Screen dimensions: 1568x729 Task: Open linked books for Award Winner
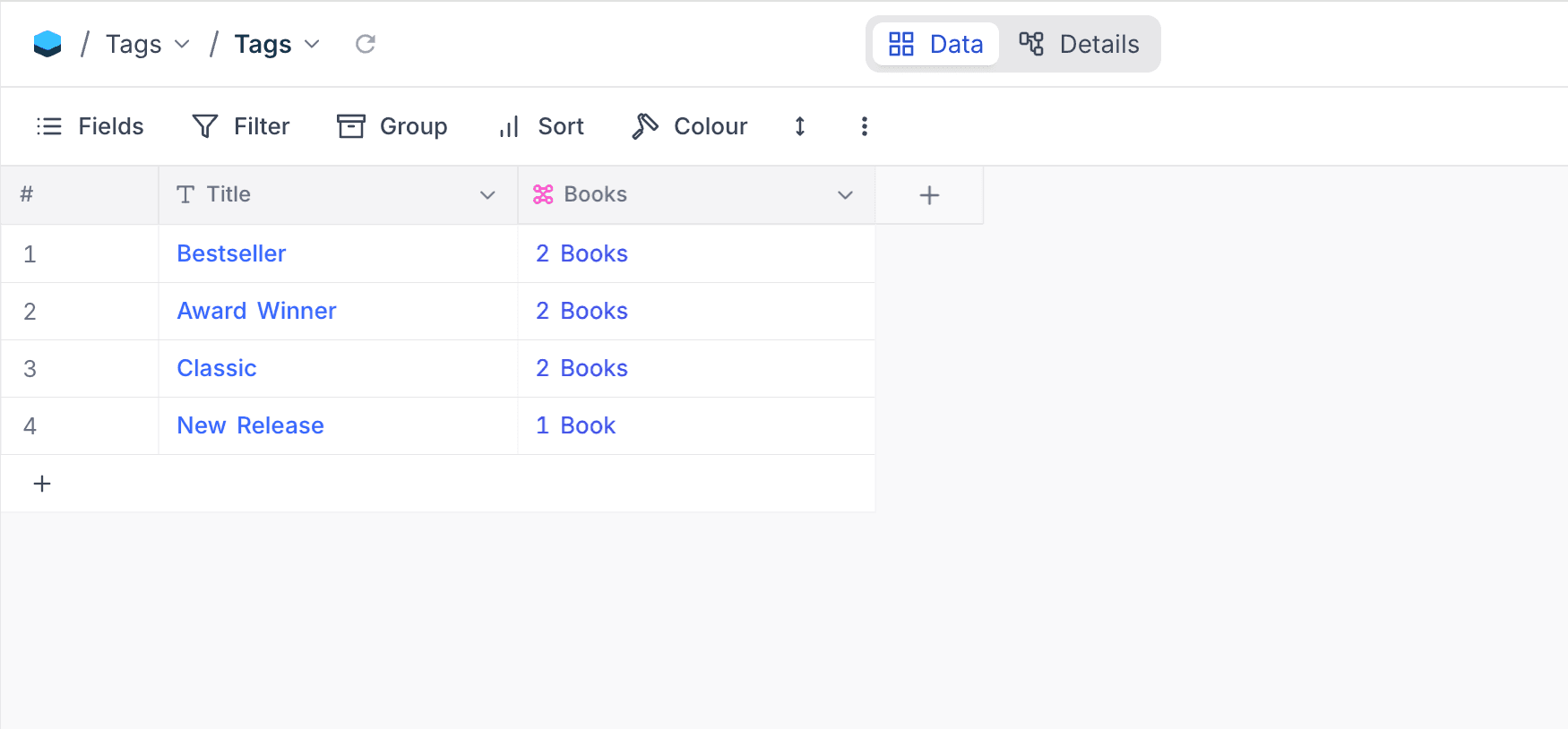click(582, 311)
